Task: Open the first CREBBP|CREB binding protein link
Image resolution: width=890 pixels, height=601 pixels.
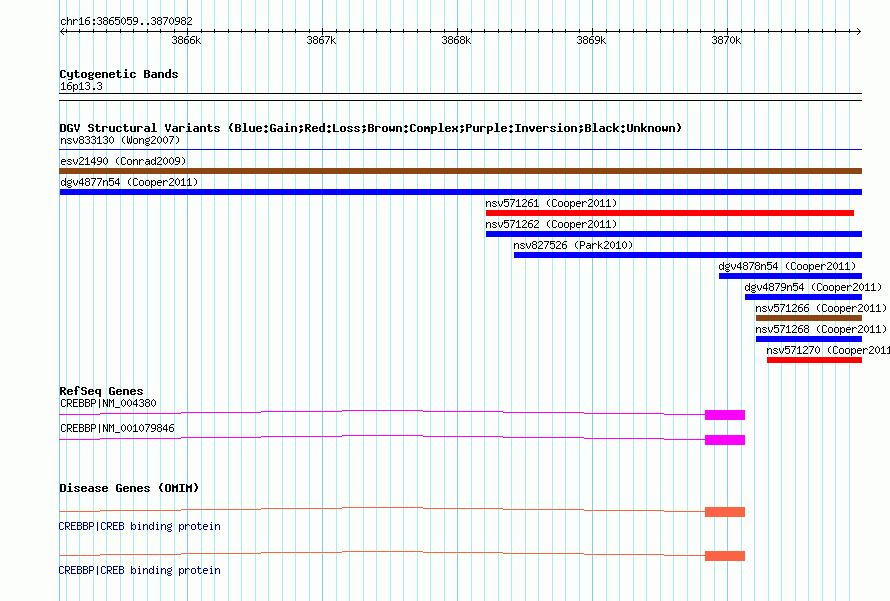Action: [x=140, y=527]
